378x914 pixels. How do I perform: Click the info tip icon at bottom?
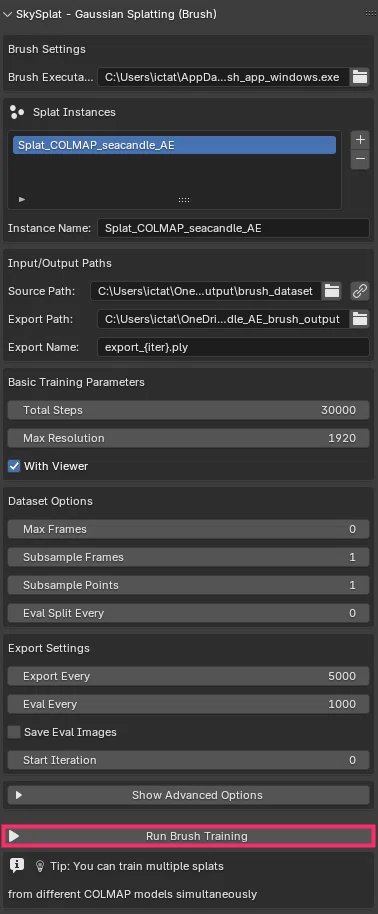17,866
